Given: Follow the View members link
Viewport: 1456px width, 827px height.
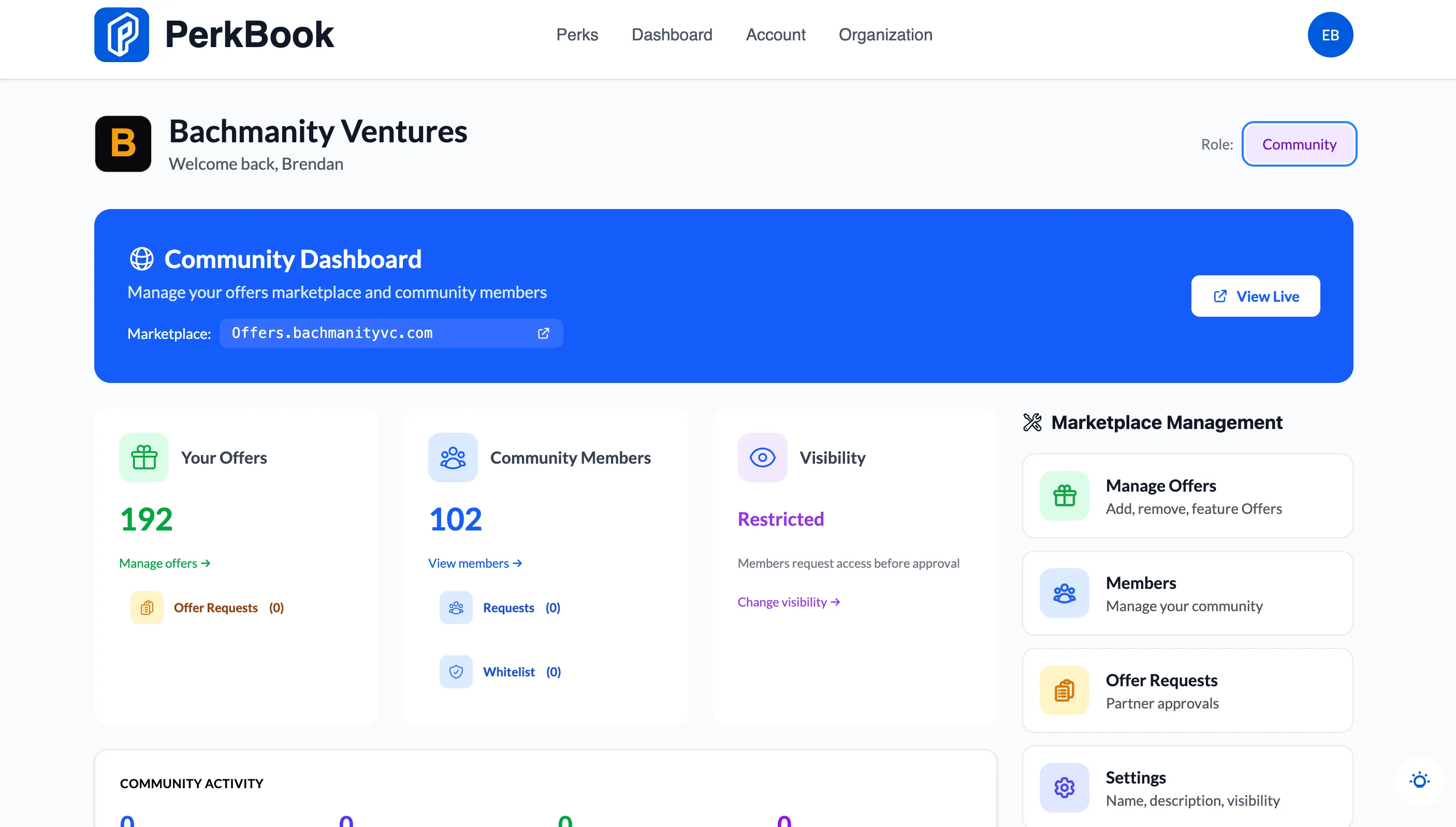Looking at the screenshot, I should pyautogui.click(x=475, y=564).
